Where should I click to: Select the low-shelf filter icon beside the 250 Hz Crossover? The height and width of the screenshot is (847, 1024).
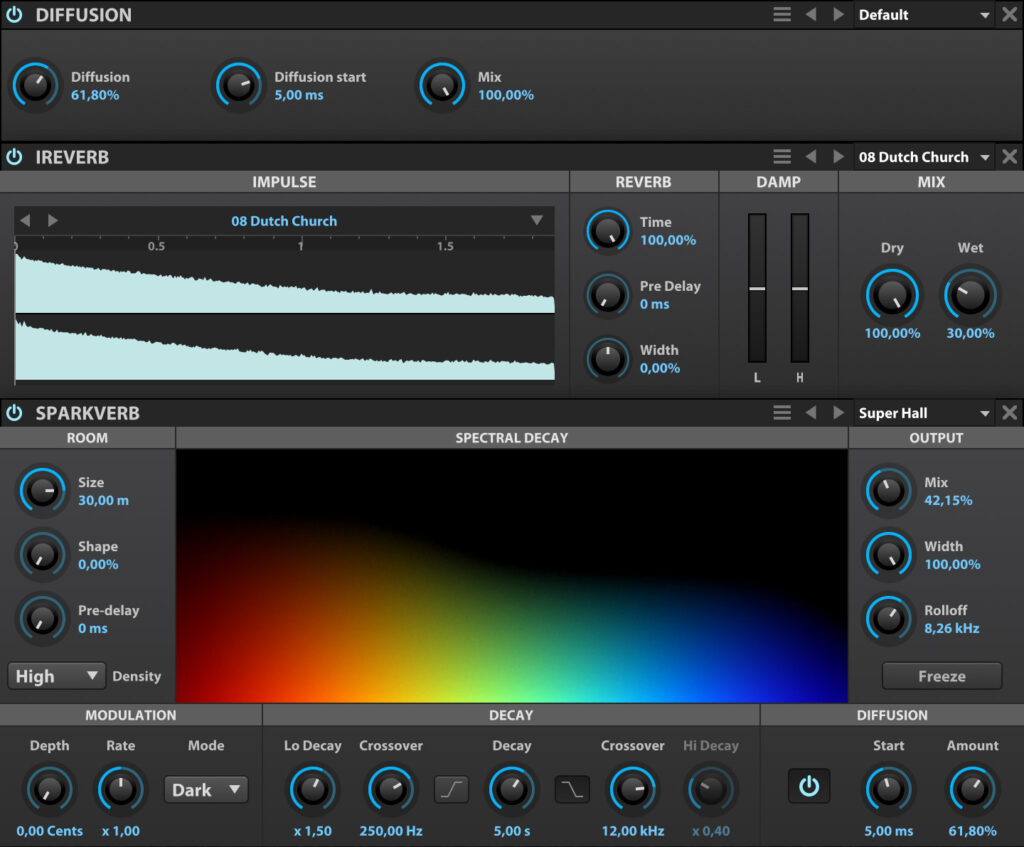coord(449,788)
